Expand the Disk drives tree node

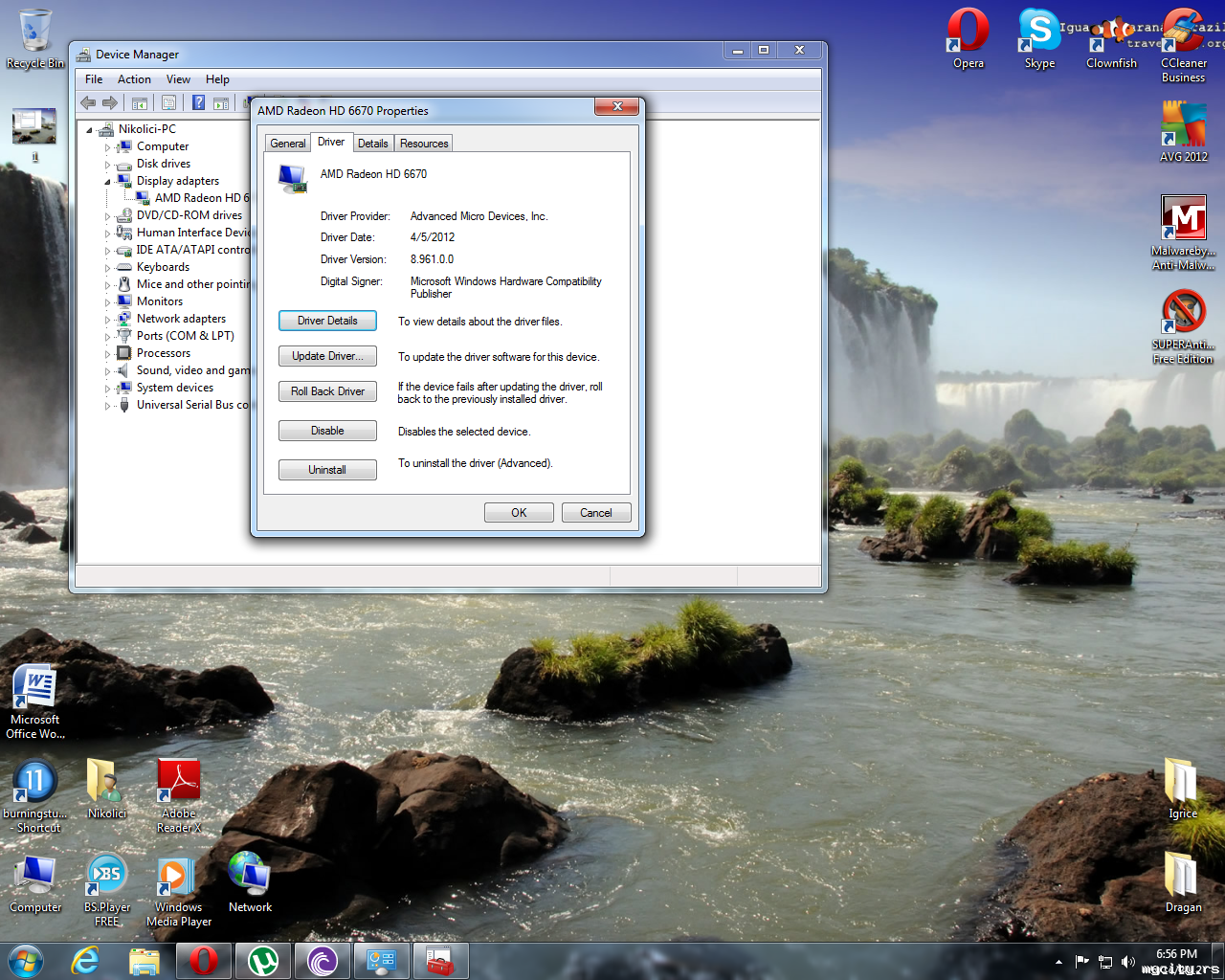coord(107,165)
